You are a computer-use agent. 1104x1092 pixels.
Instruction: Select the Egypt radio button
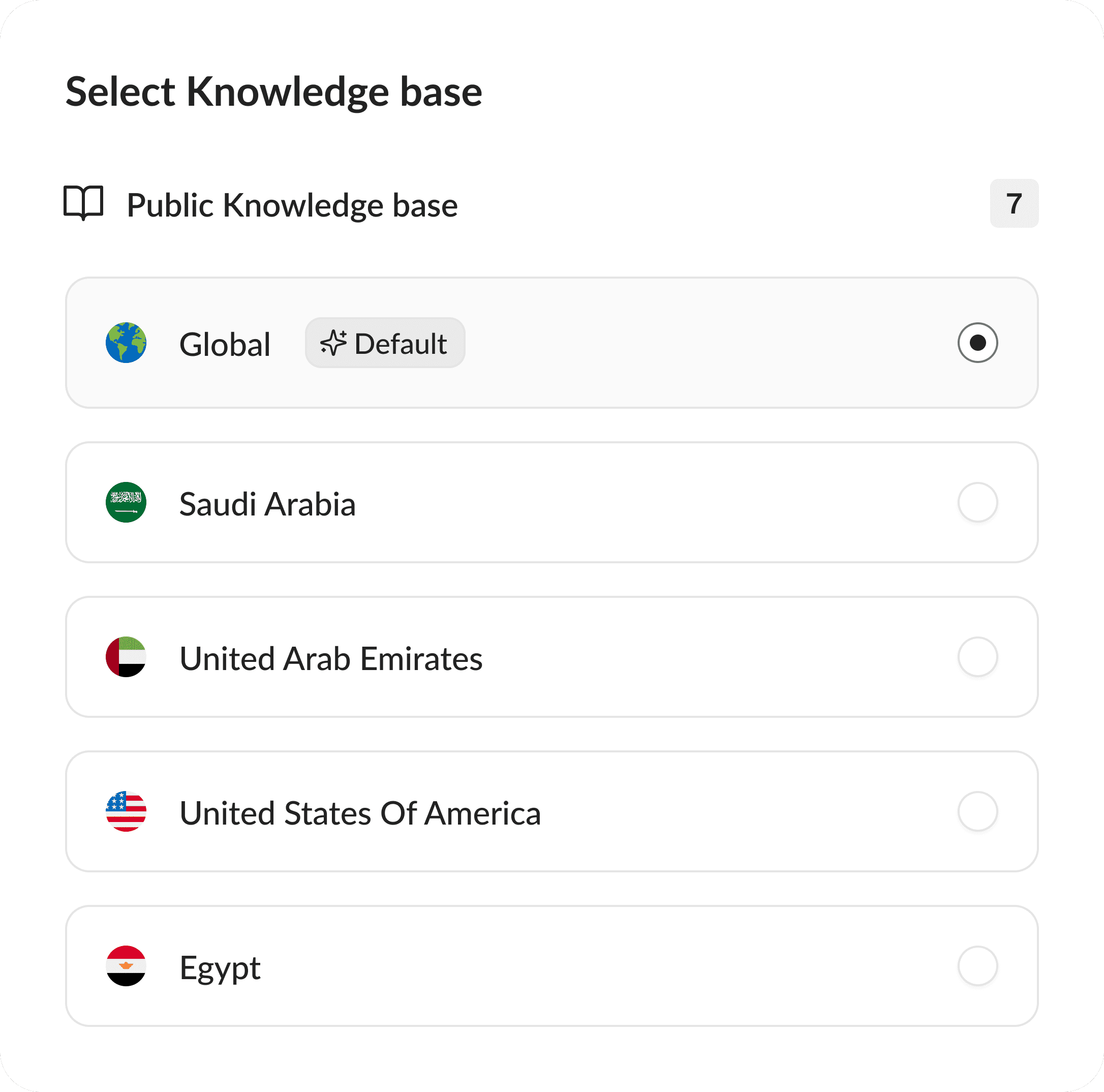[977, 966]
